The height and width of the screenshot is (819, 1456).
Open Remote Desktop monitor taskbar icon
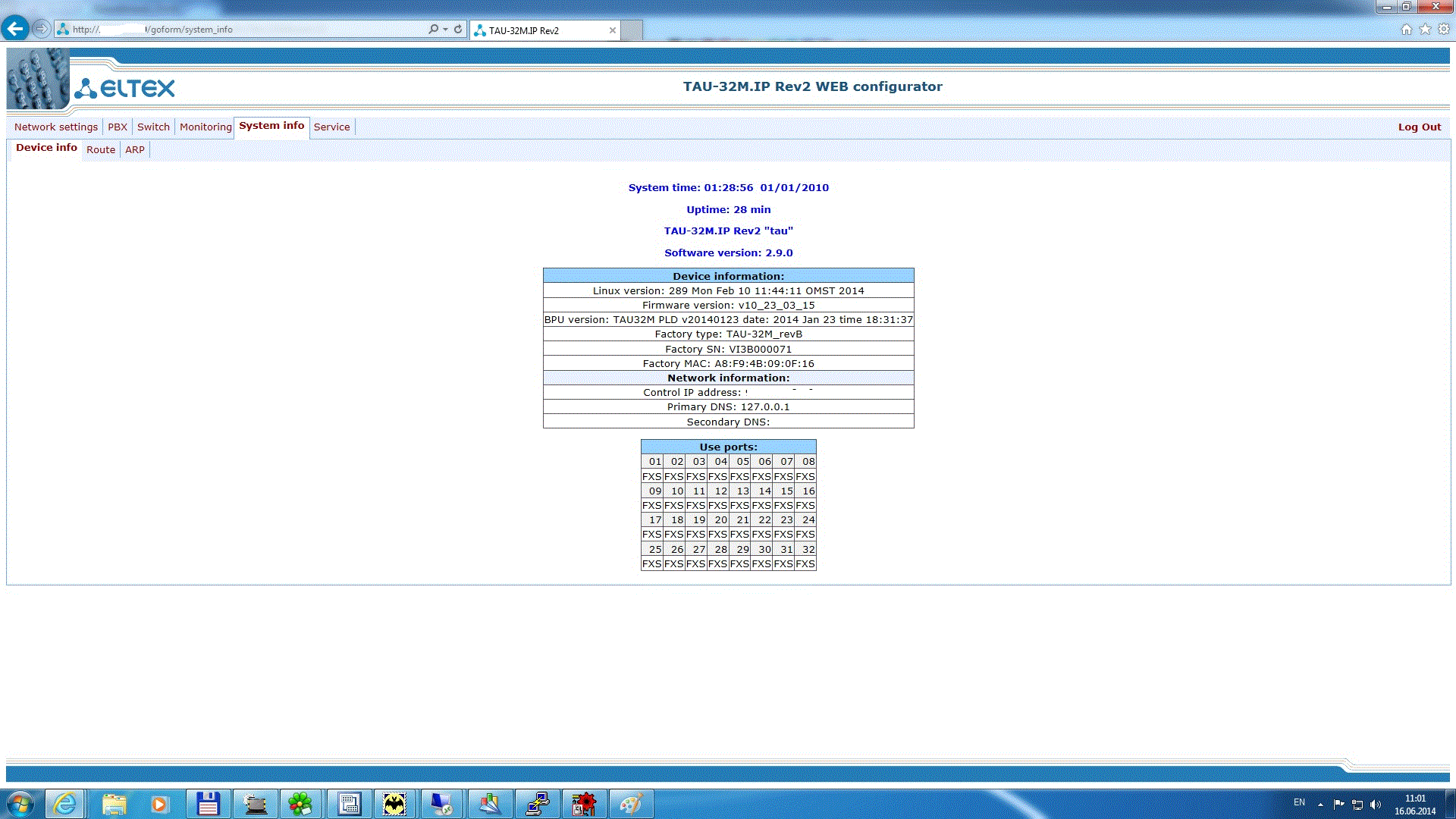[x=441, y=804]
